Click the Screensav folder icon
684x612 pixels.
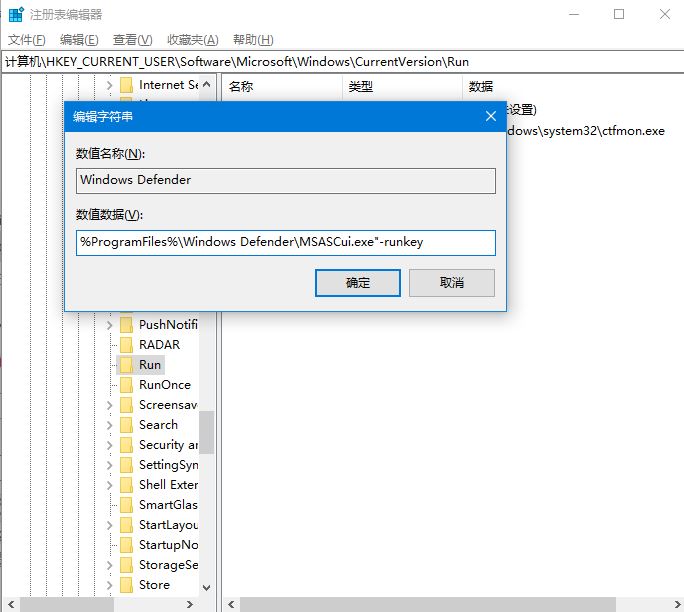coord(127,405)
